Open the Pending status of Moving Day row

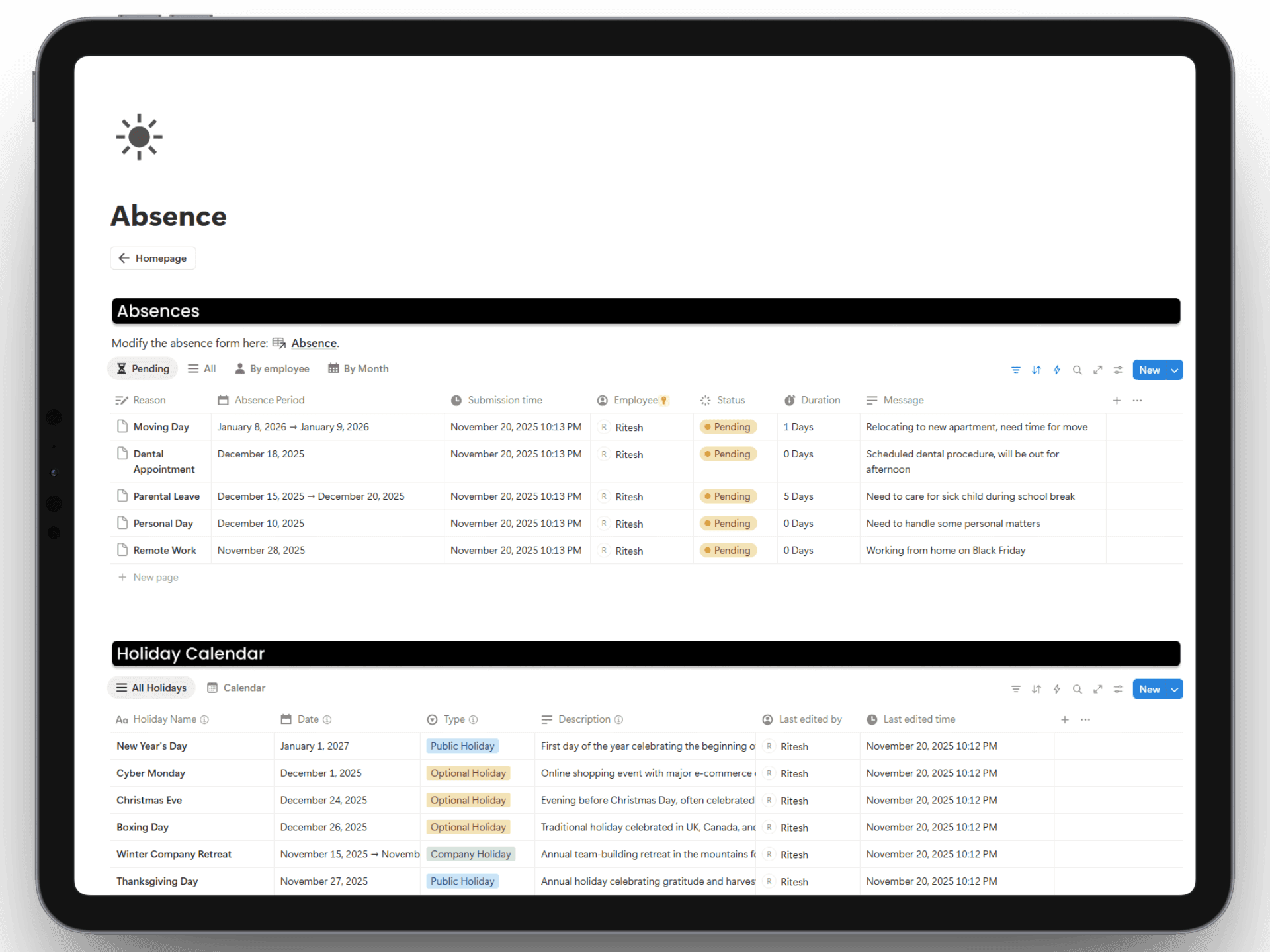(728, 427)
